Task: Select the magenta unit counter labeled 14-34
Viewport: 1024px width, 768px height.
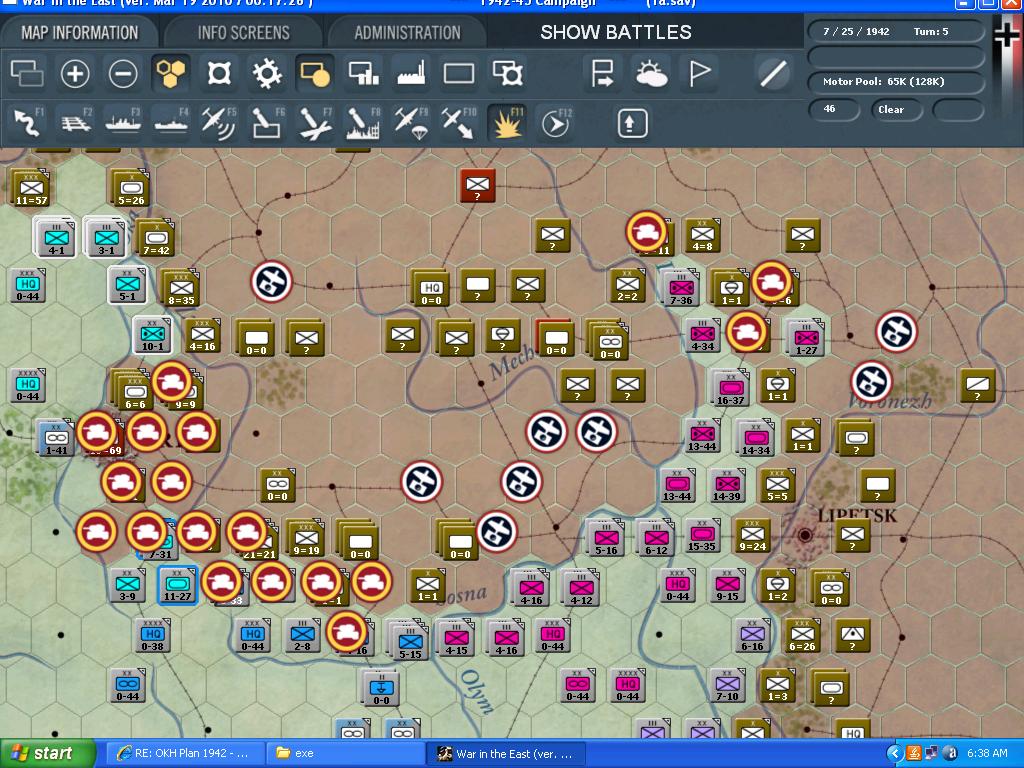Action: point(755,438)
